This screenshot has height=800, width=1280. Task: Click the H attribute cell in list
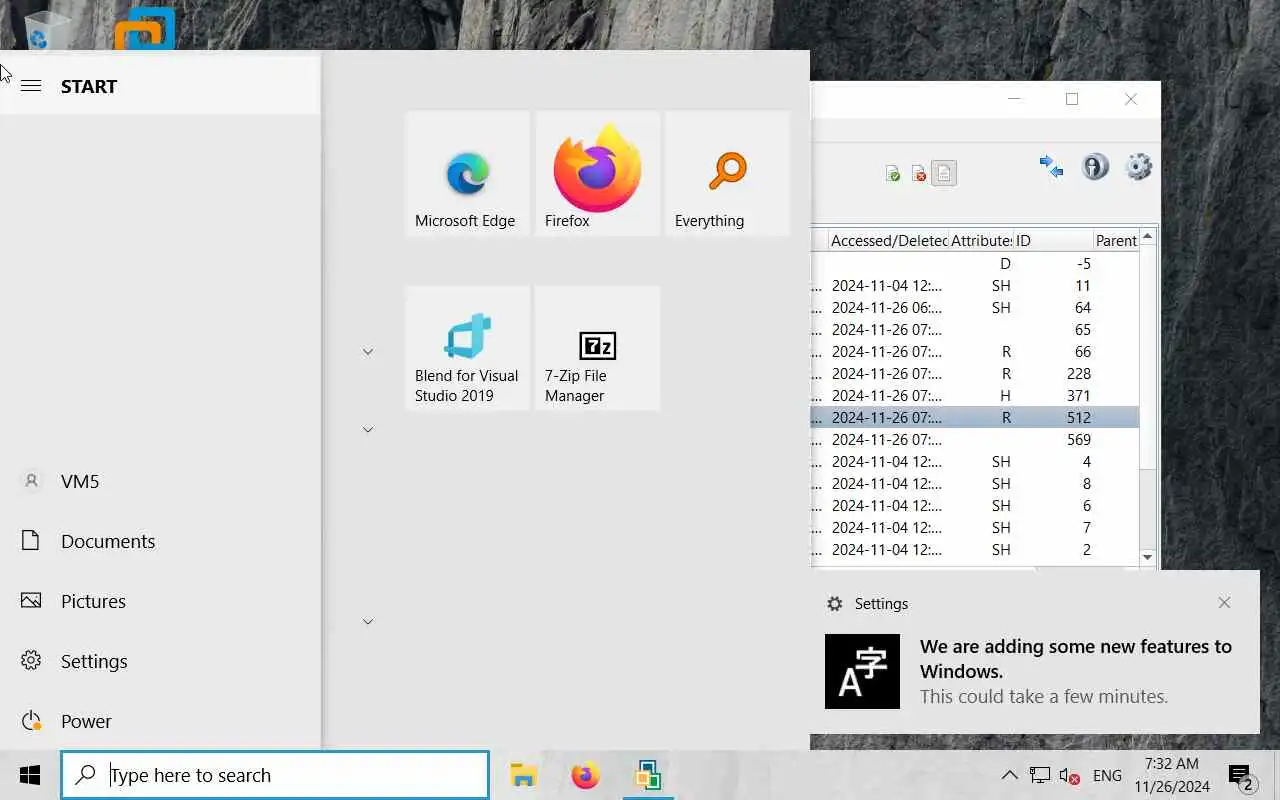(1006, 396)
